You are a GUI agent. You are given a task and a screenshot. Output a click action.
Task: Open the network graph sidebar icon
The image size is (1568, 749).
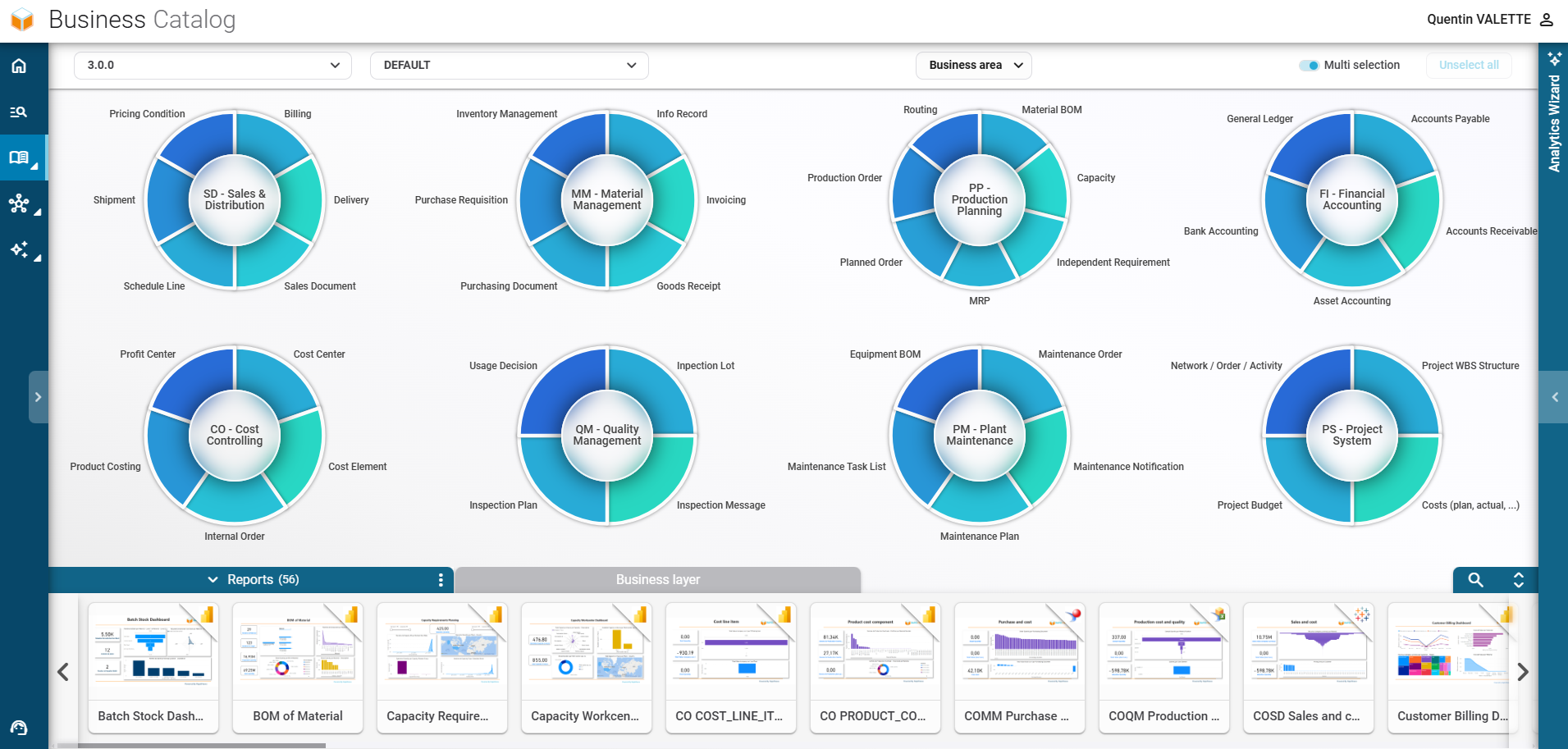(19, 203)
